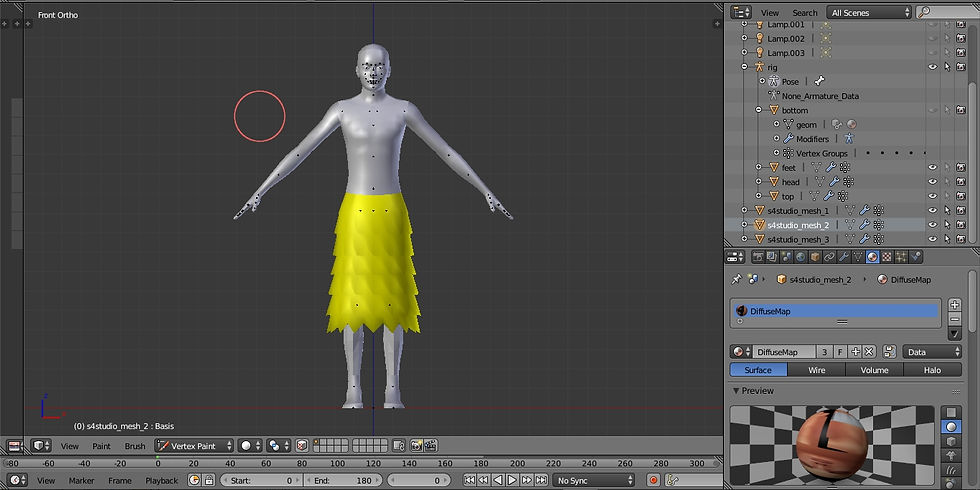
Task: Open the Render Layers properties tab icon
Action: point(772,257)
